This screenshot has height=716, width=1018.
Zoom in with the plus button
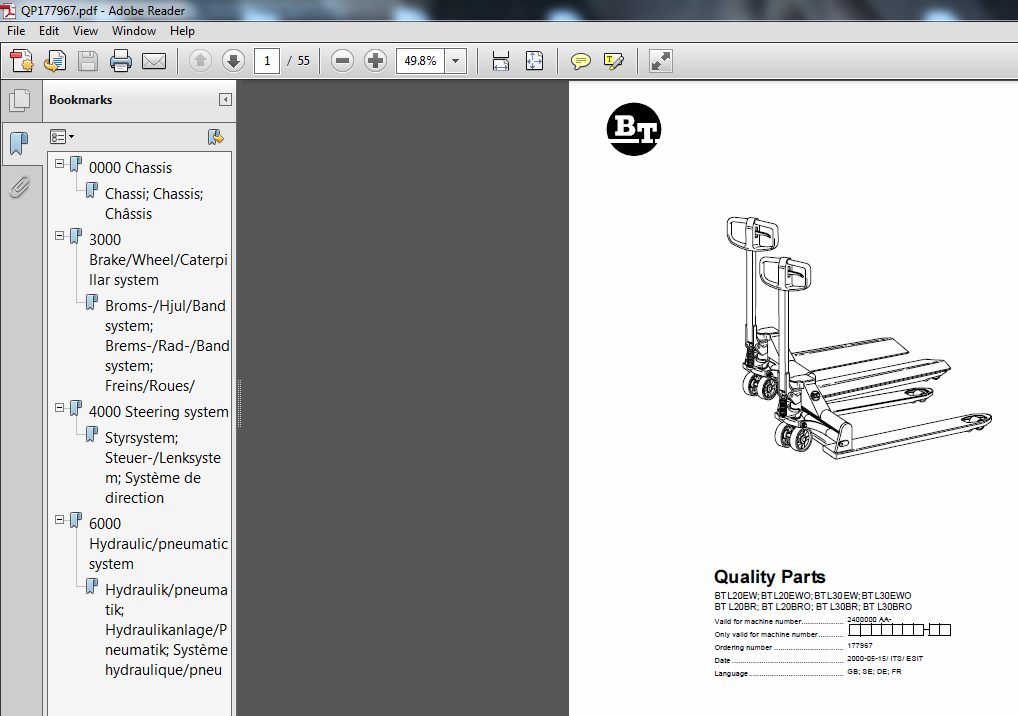(375, 61)
